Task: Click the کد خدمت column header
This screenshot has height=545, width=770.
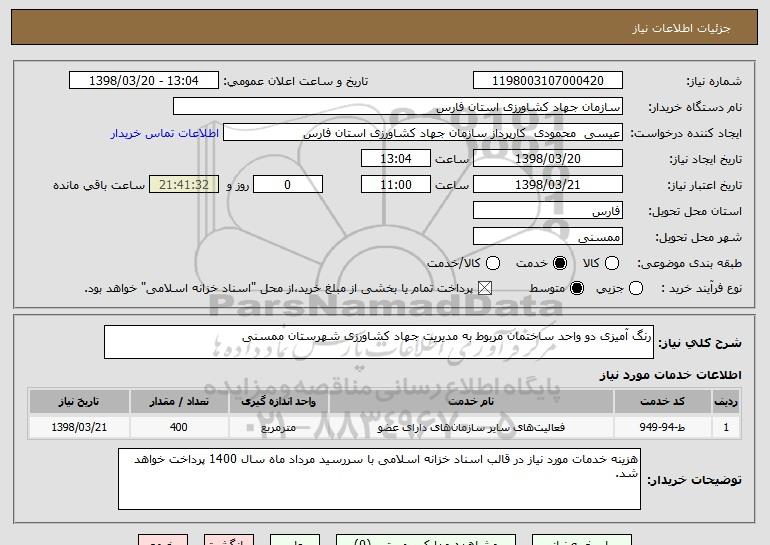Action: 662,402
